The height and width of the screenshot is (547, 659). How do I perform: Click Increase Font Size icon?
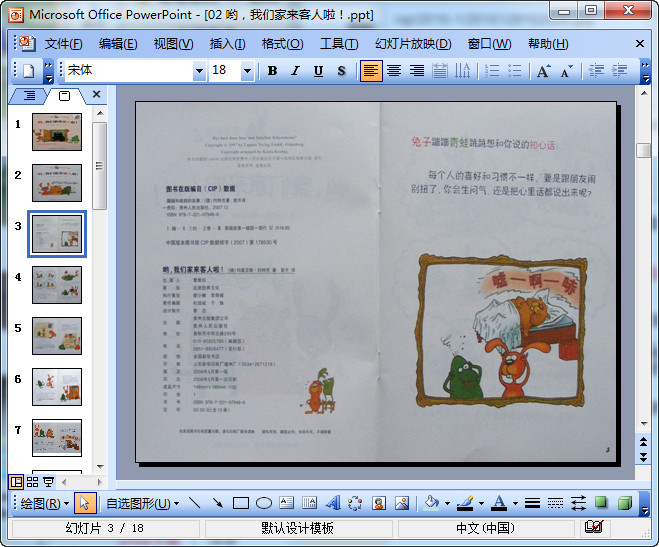[x=543, y=71]
